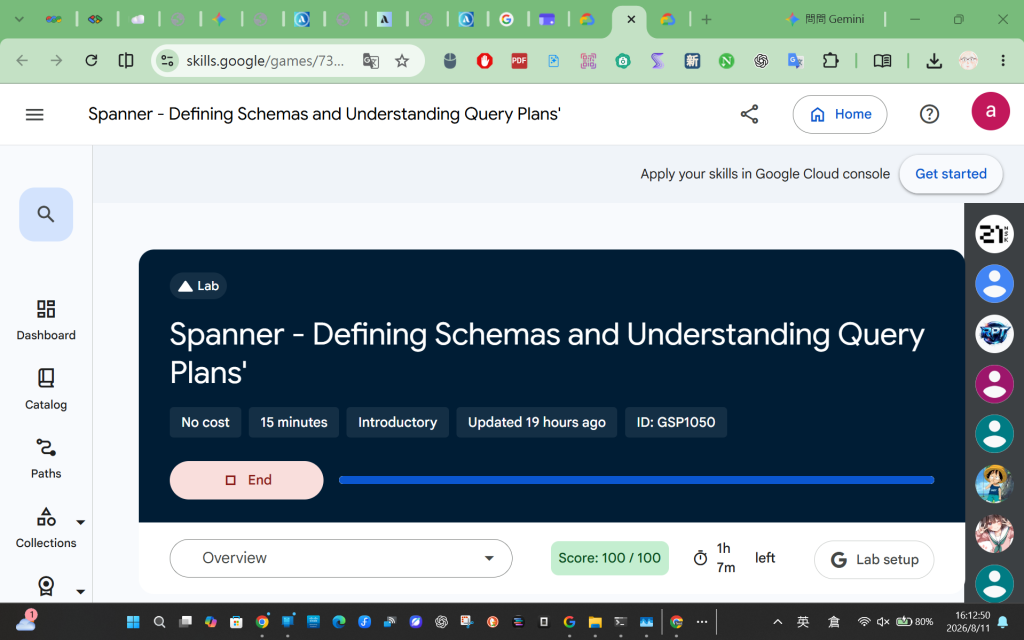The image size is (1024, 640).
Task: Open the hamburger navigation menu
Action: [x=35, y=115]
